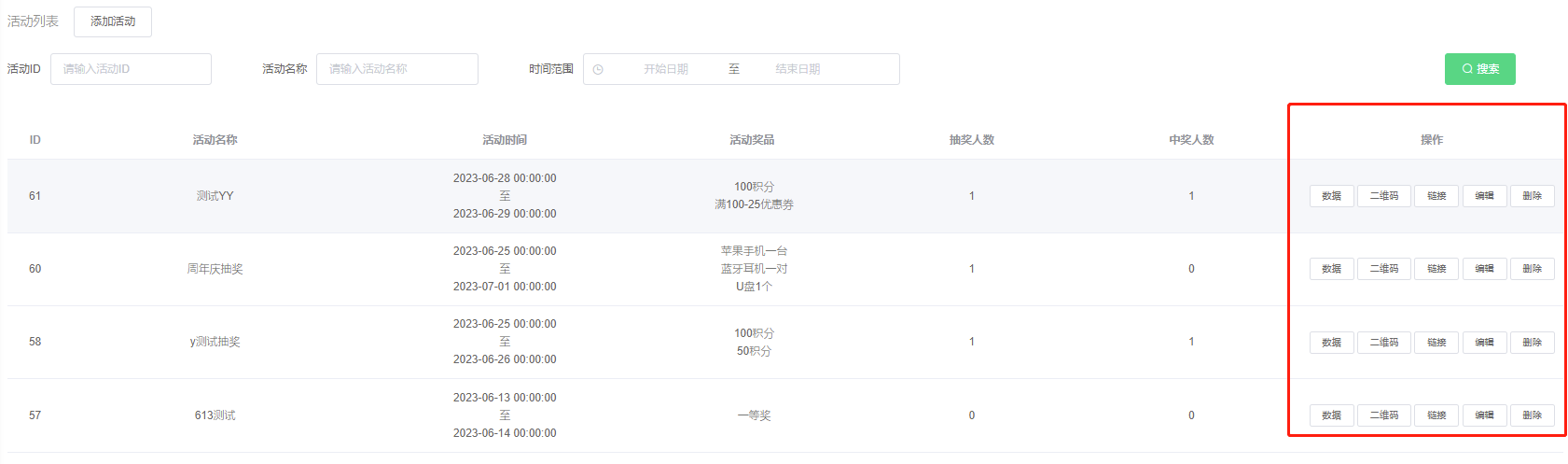Click the 活动名称 column header

point(215,140)
